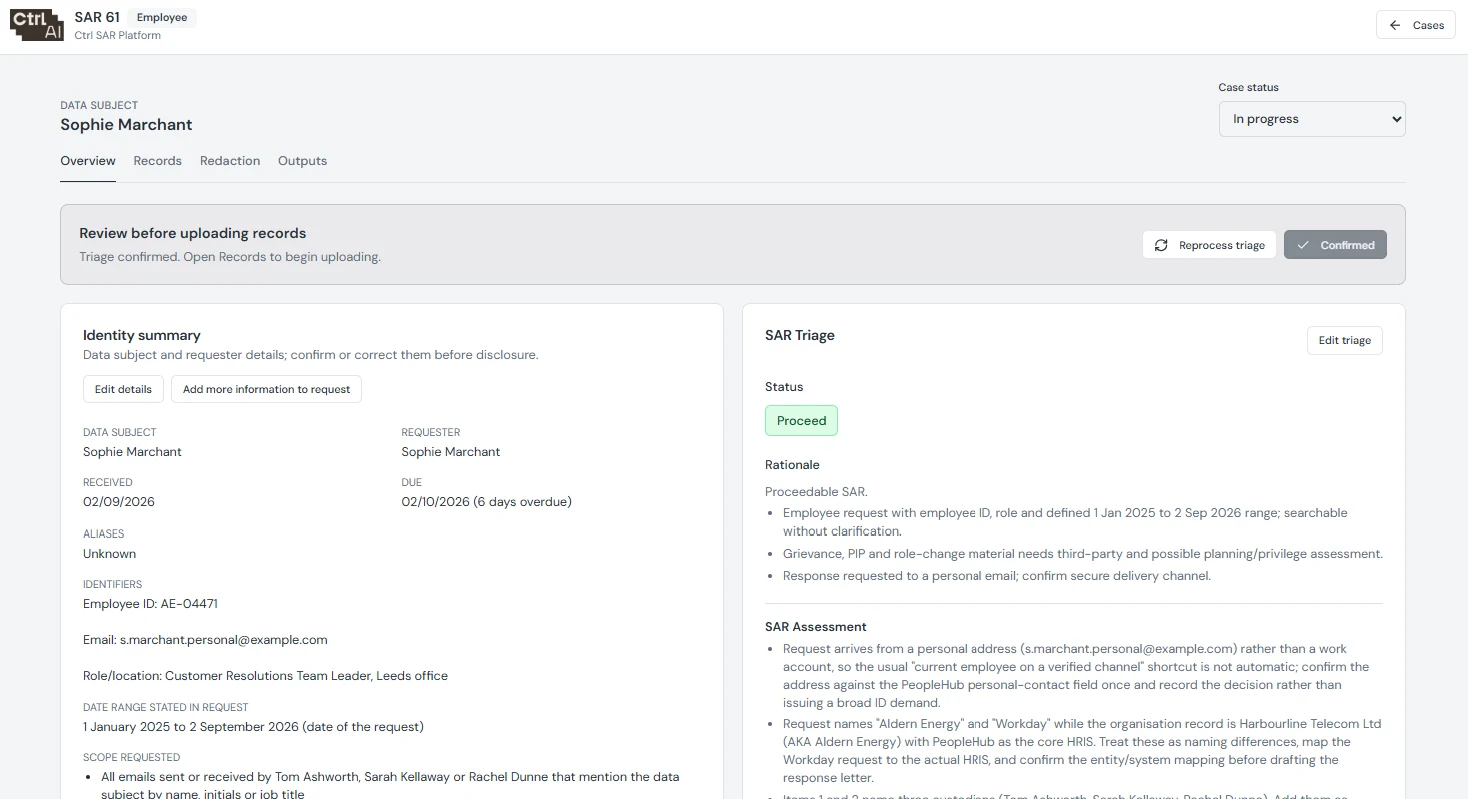The width and height of the screenshot is (1468, 799).
Task: Click the SAR Assessment heading
Action: click(x=816, y=627)
